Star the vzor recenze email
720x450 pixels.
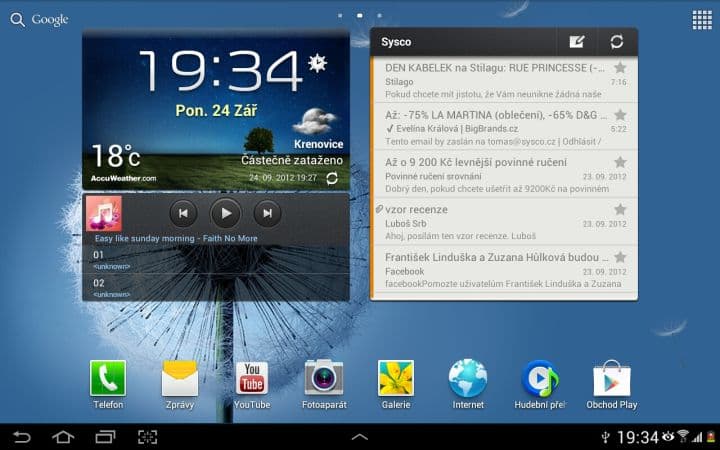[x=620, y=209]
